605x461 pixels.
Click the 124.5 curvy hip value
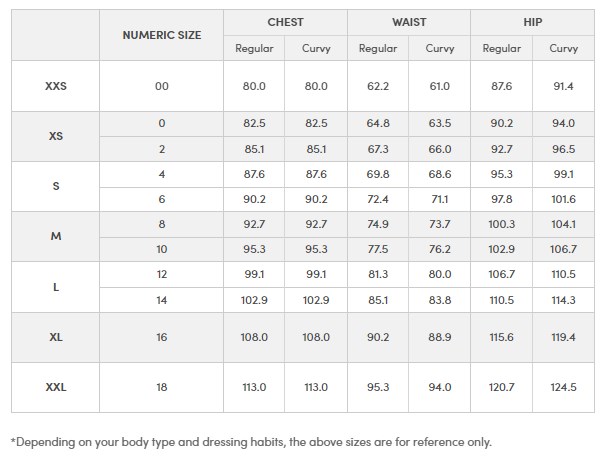[563, 387]
